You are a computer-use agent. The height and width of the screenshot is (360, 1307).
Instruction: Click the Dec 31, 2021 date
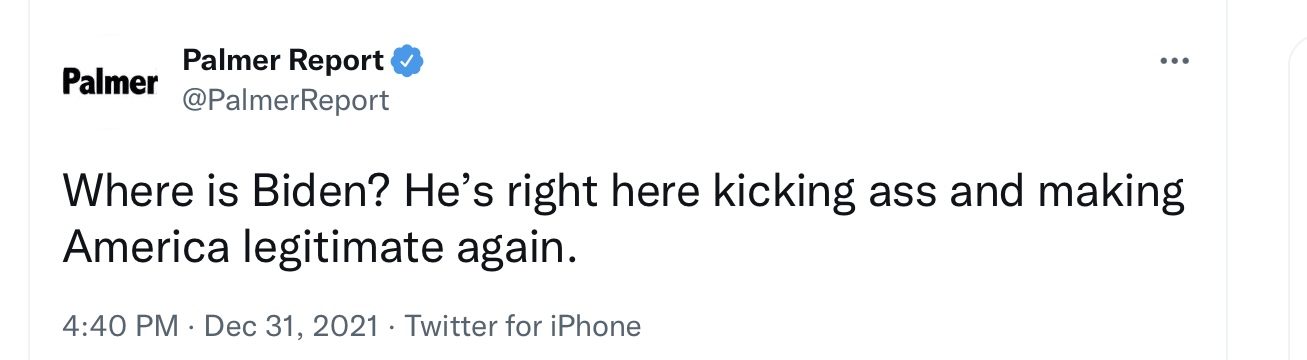(291, 326)
